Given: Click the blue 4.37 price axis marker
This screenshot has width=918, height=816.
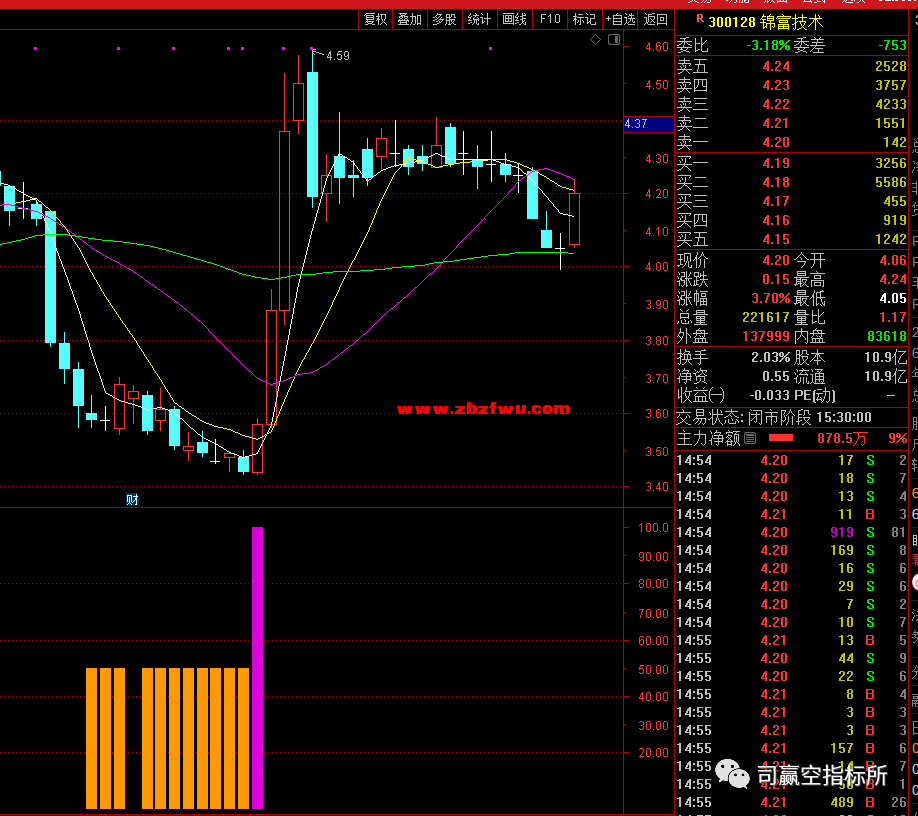Looking at the screenshot, I should pos(649,124).
